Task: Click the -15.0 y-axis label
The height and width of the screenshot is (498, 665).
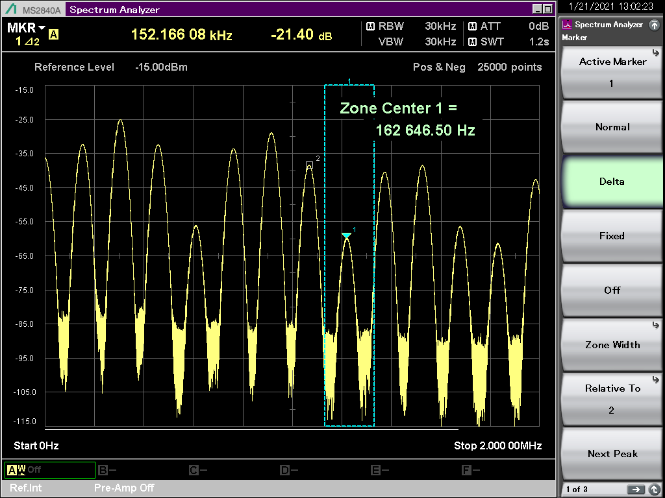Action: [x=25, y=90]
